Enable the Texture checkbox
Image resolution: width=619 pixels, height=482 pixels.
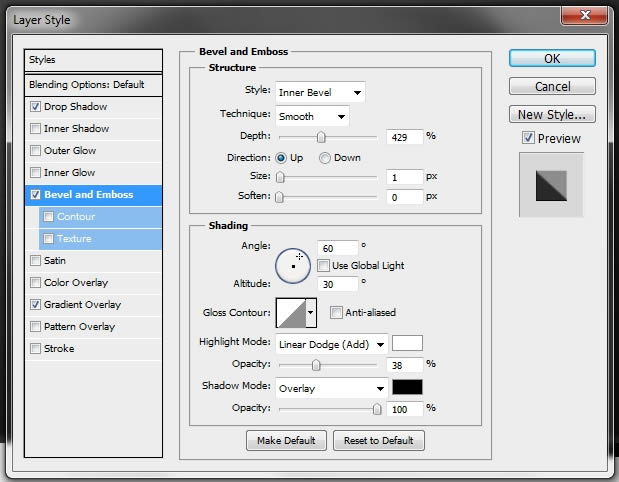pyautogui.click(x=49, y=238)
